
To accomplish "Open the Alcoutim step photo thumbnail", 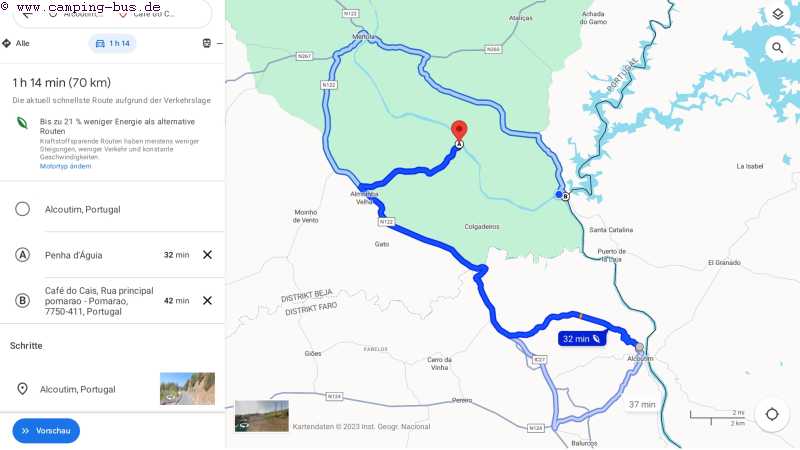I will click(187, 389).
